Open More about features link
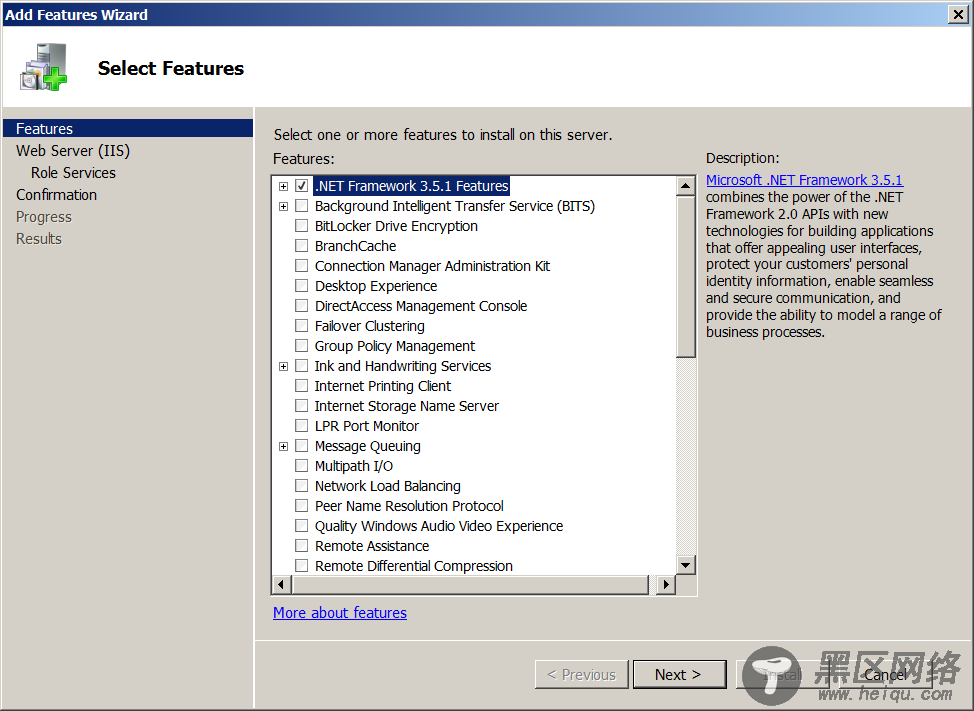This screenshot has width=974, height=711. 340,613
